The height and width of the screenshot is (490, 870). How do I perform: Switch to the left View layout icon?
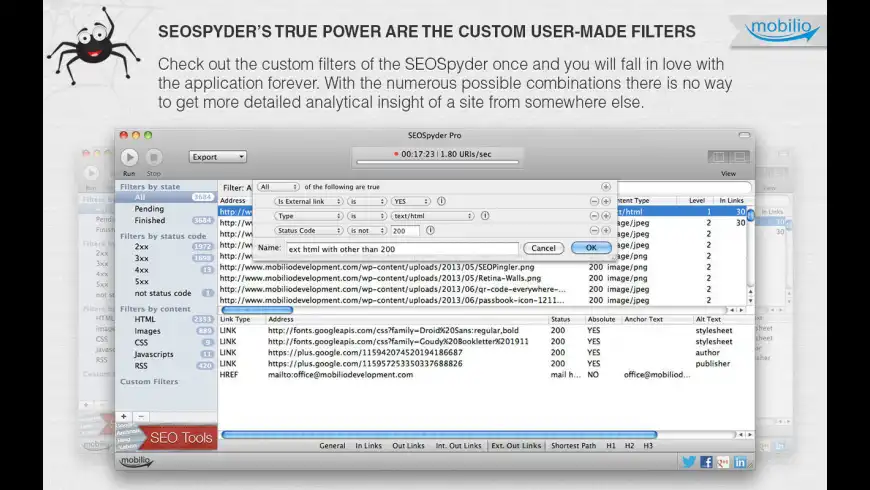719,157
